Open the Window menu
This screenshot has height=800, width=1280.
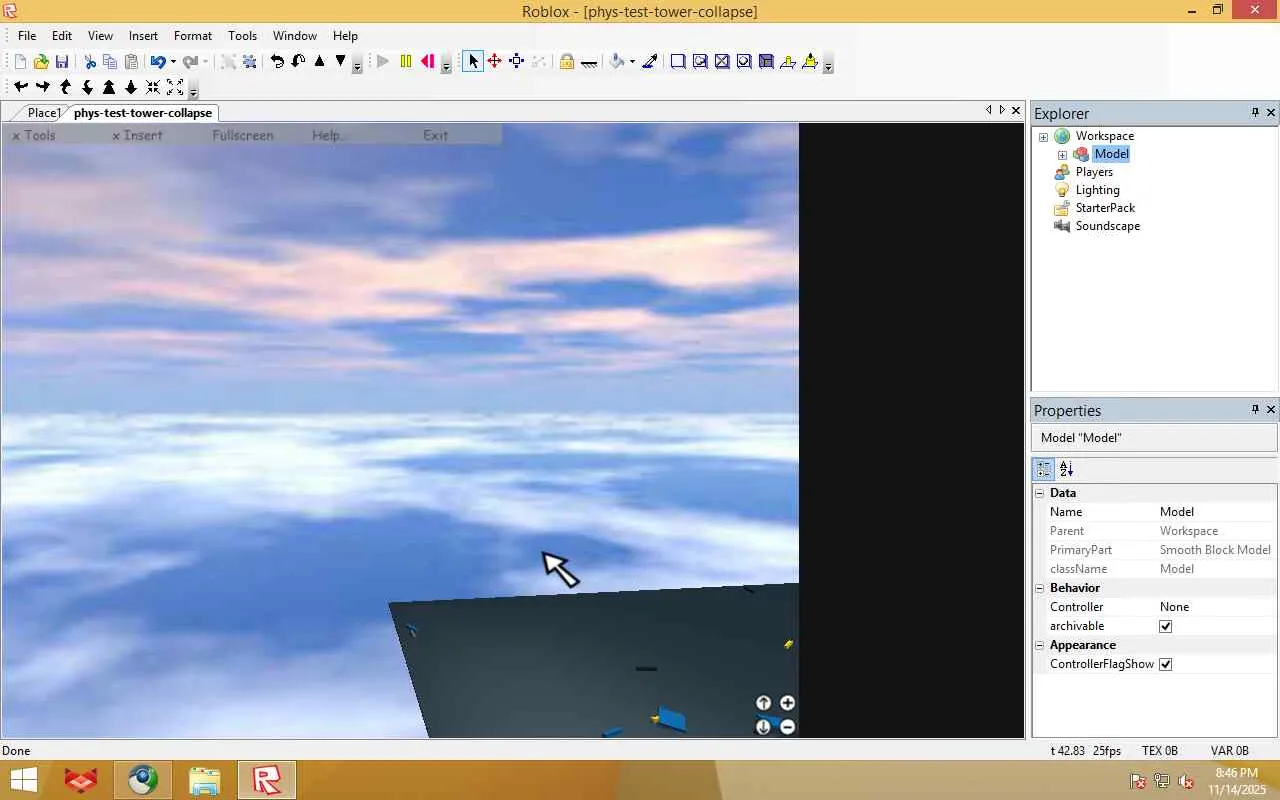click(295, 36)
